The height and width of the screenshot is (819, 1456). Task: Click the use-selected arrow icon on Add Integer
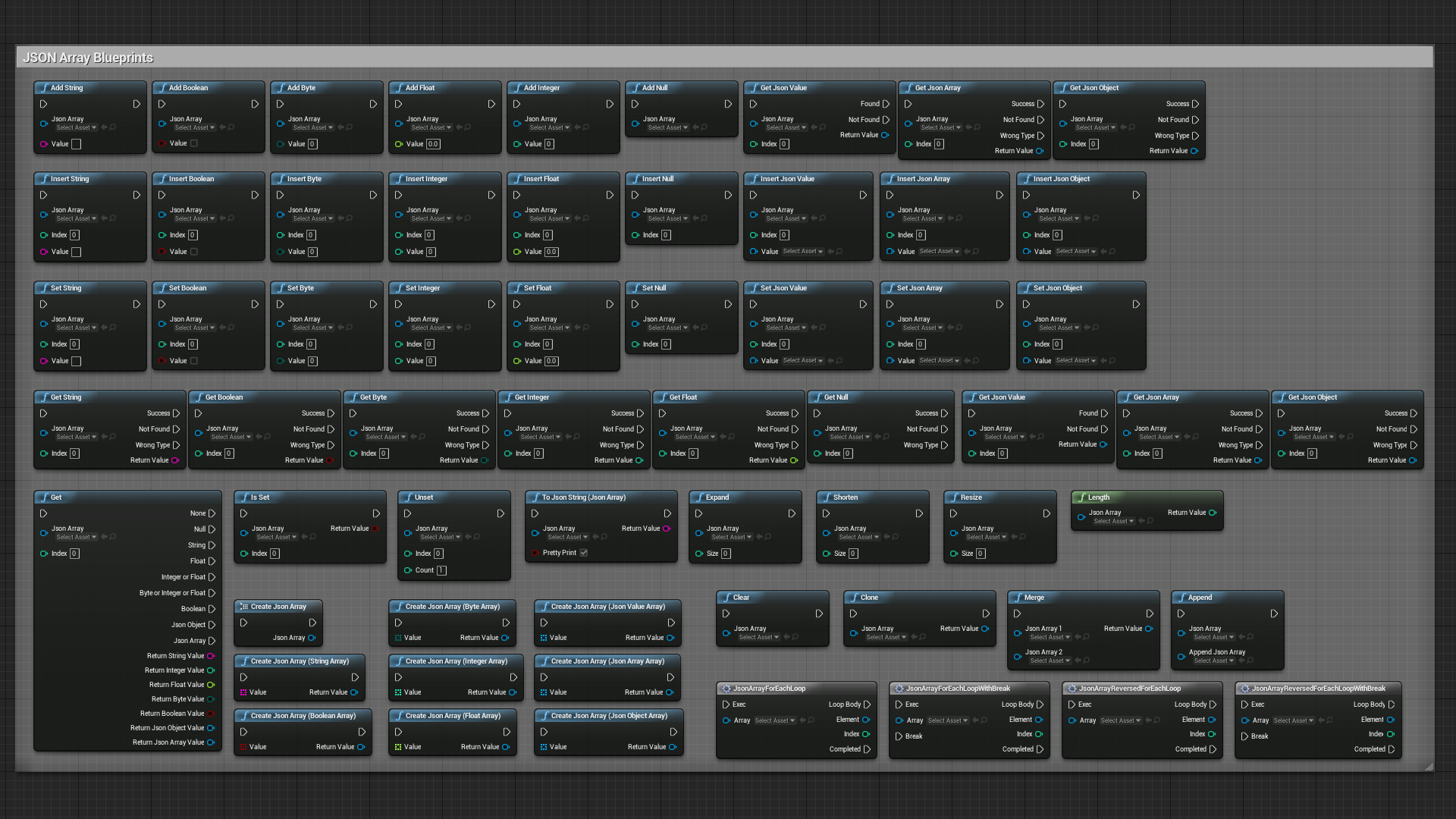577,127
